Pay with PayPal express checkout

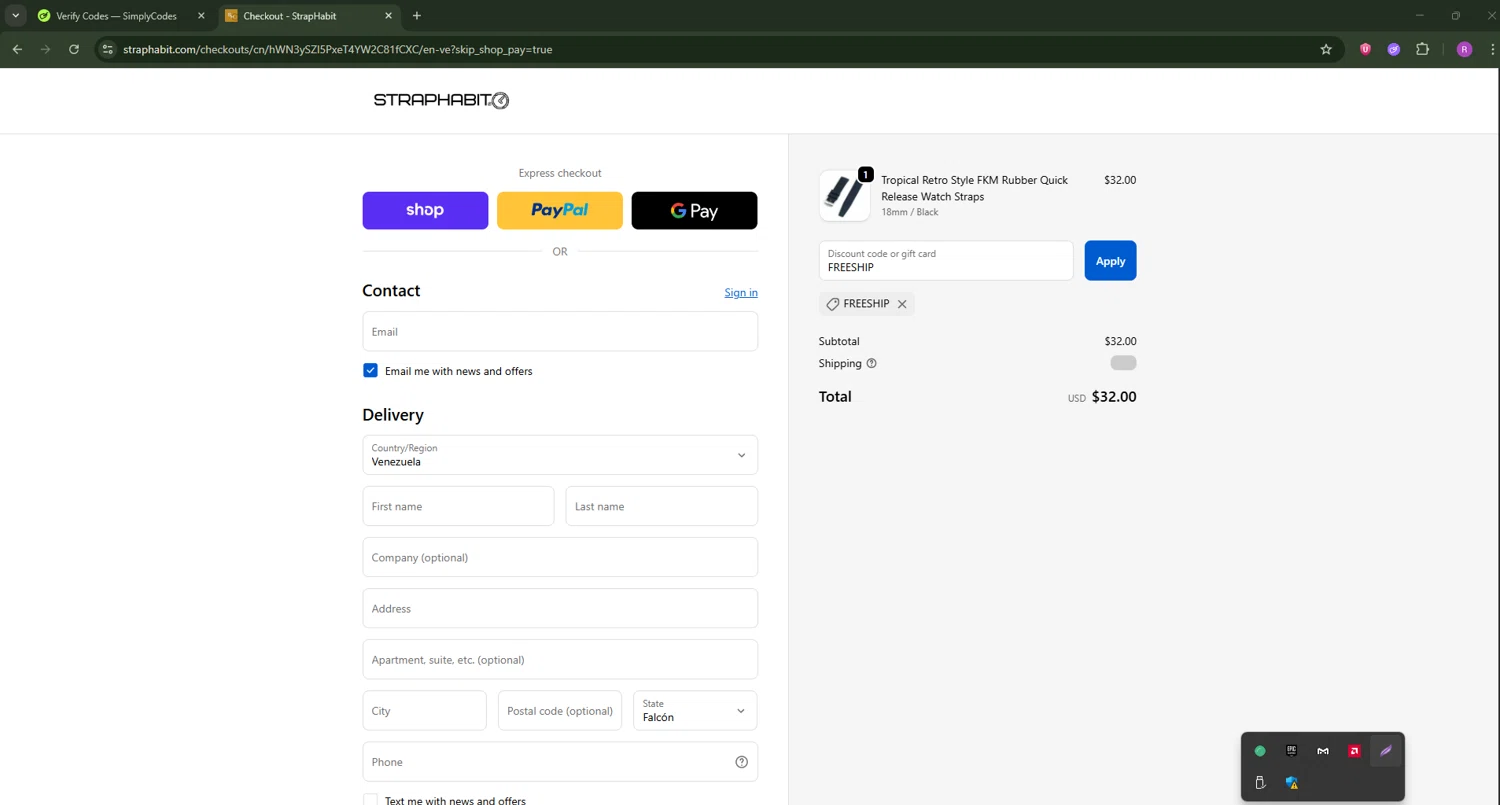560,211
